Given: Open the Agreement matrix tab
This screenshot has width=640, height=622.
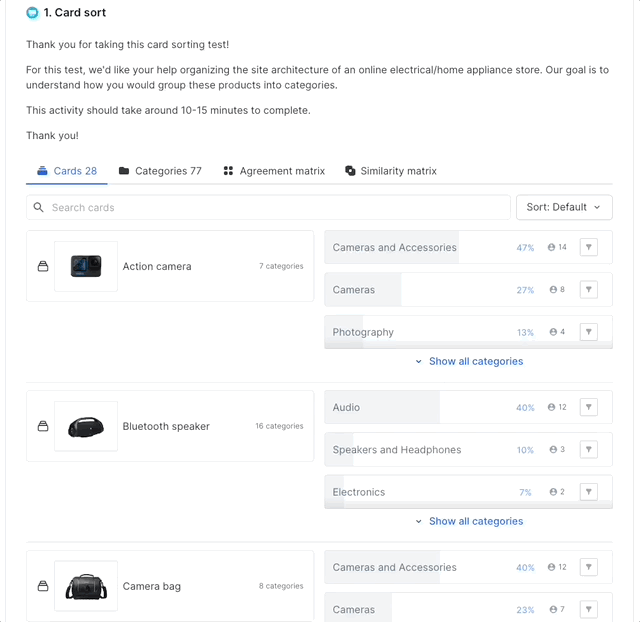Looking at the screenshot, I should [x=274, y=171].
